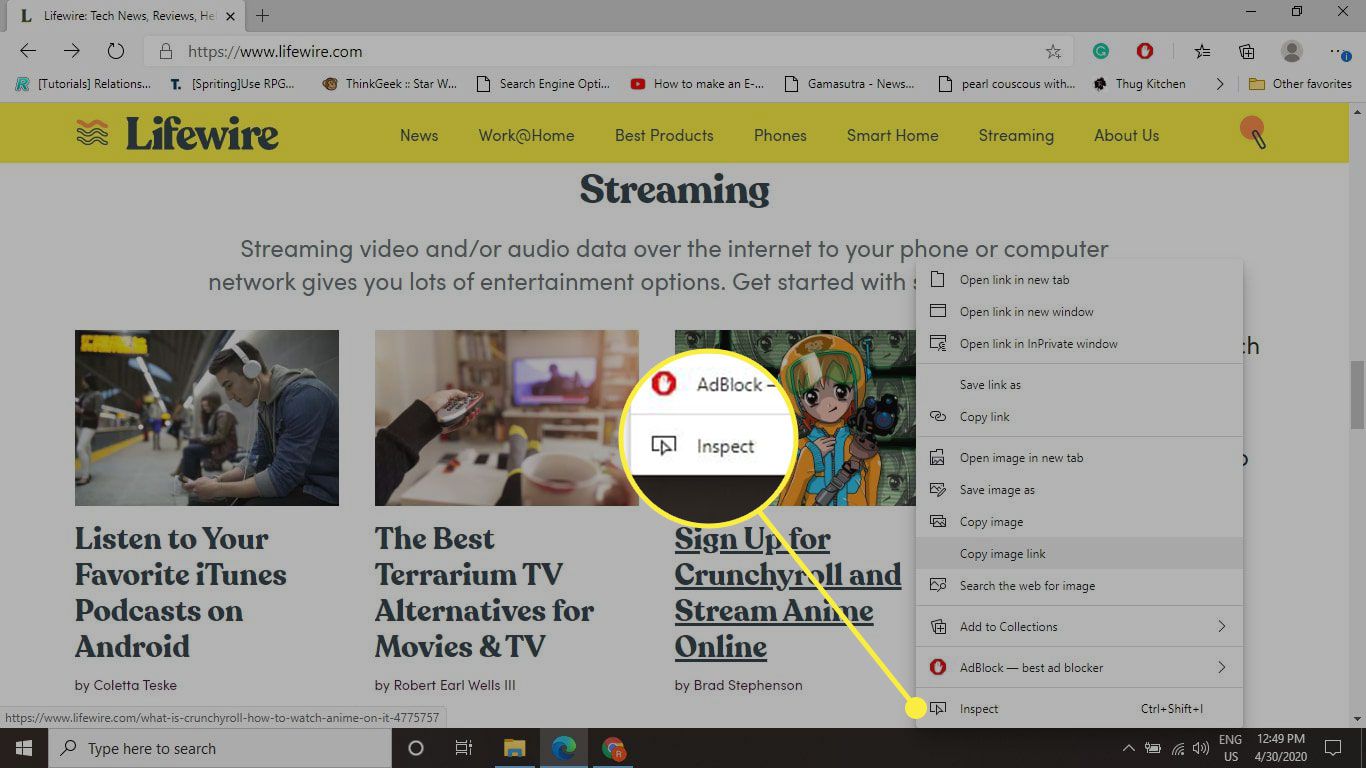Expand the hidden bookmarks overflow chevron
Screen dimensions: 1366x768
(x=1219, y=84)
